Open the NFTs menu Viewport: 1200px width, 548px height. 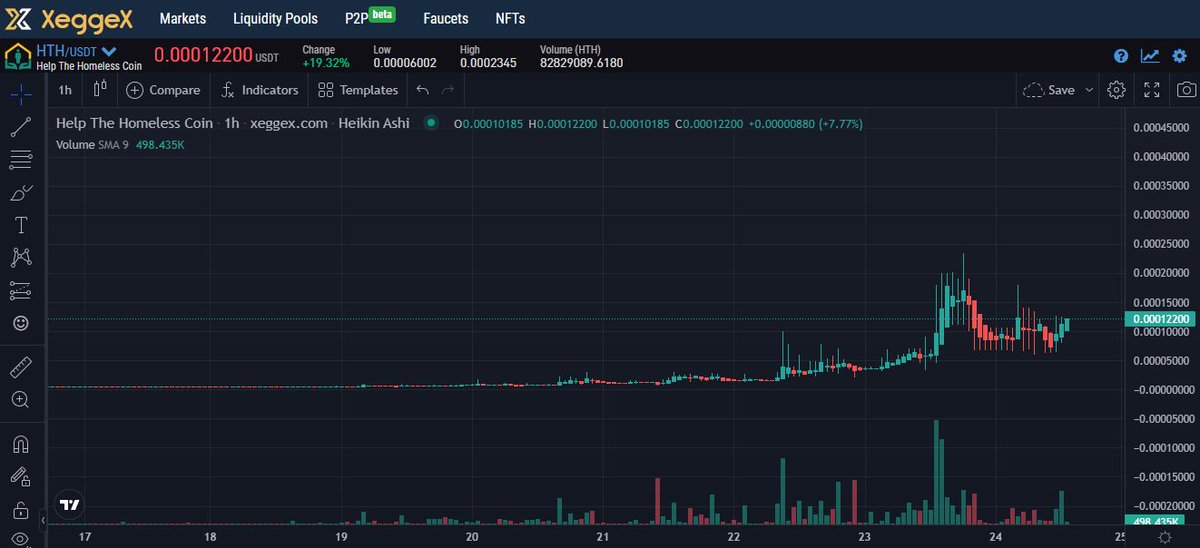pyautogui.click(x=510, y=19)
